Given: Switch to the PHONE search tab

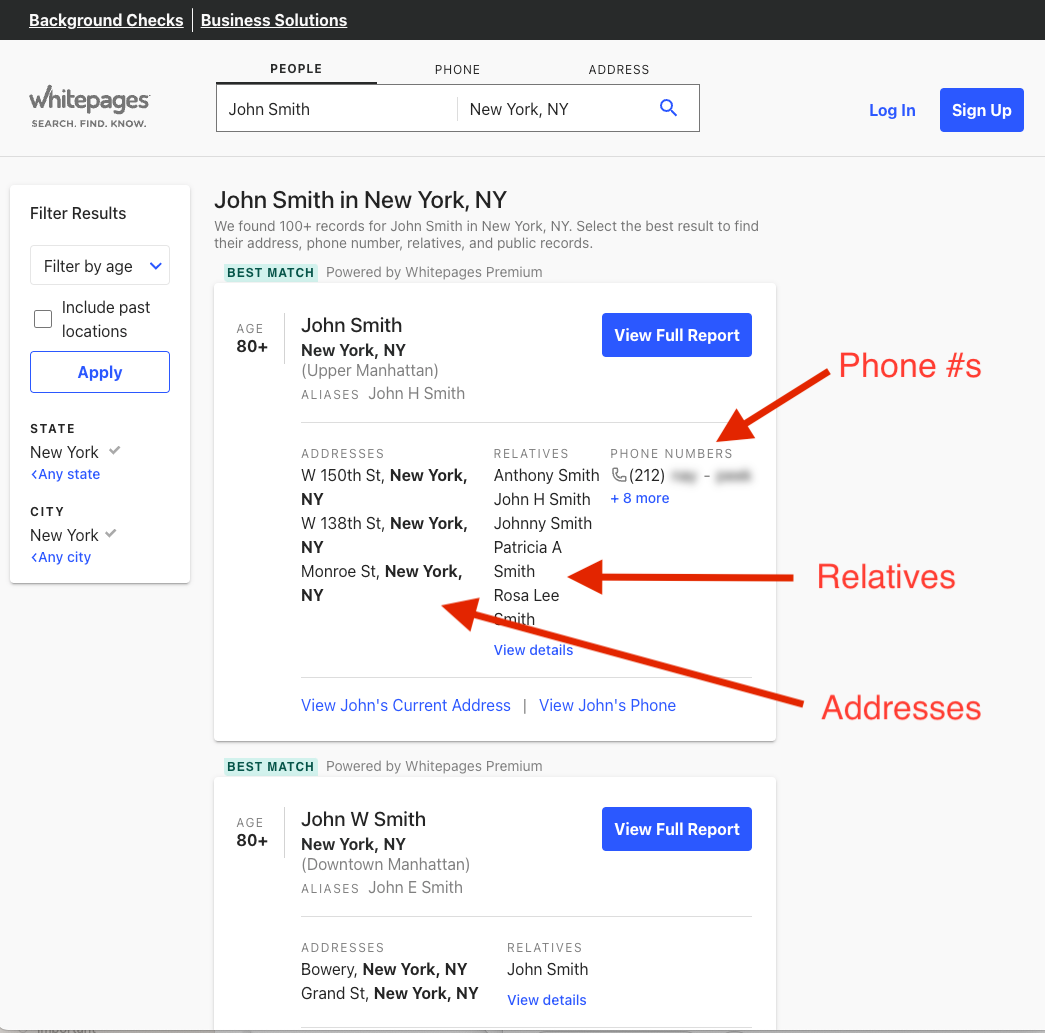Looking at the screenshot, I should [457, 69].
